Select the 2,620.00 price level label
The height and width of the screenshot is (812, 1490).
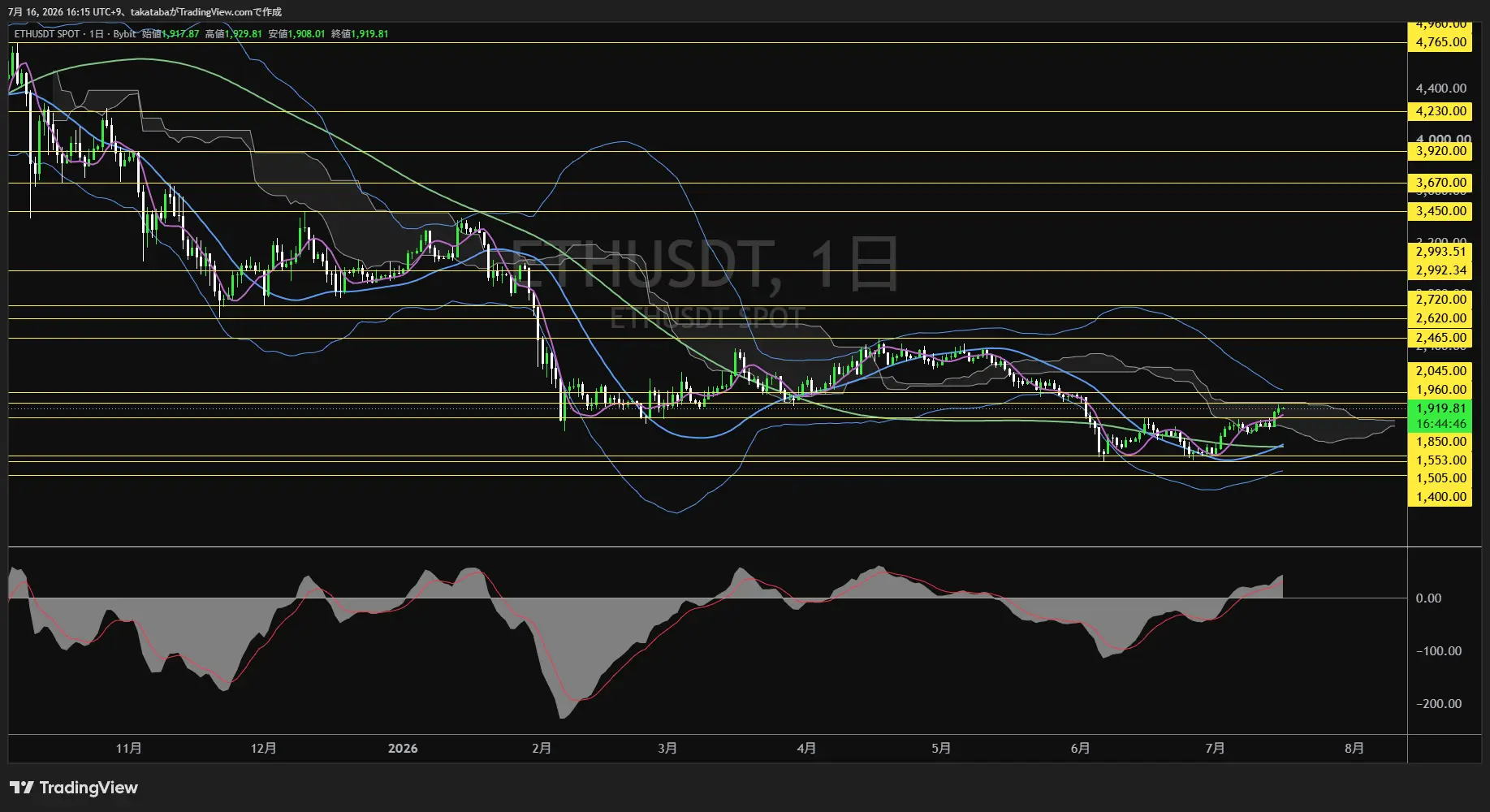pyautogui.click(x=1440, y=318)
